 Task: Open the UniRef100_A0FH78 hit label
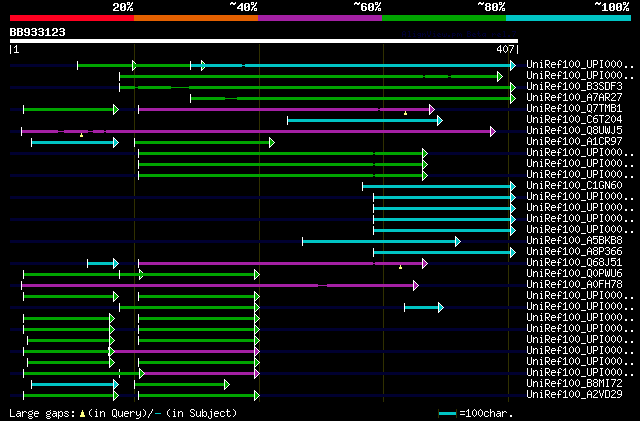(x=574, y=285)
